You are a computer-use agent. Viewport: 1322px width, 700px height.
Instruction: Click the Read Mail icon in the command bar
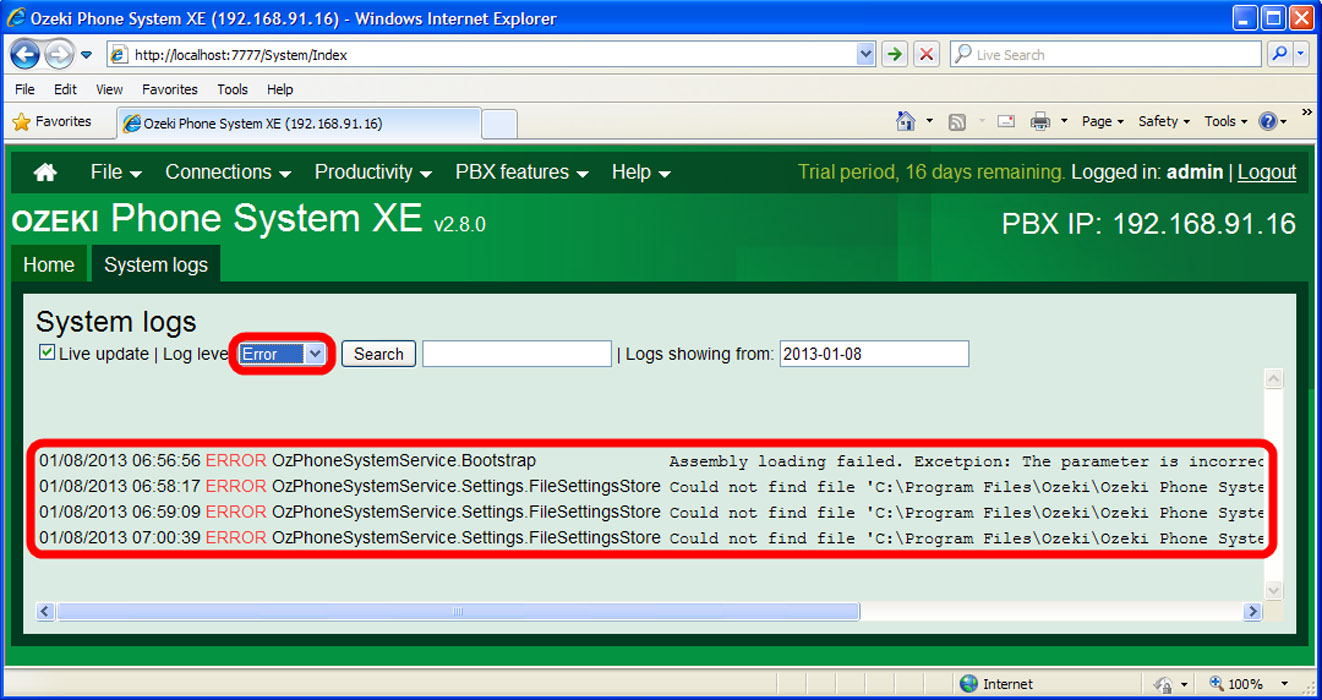pos(1006,122)
